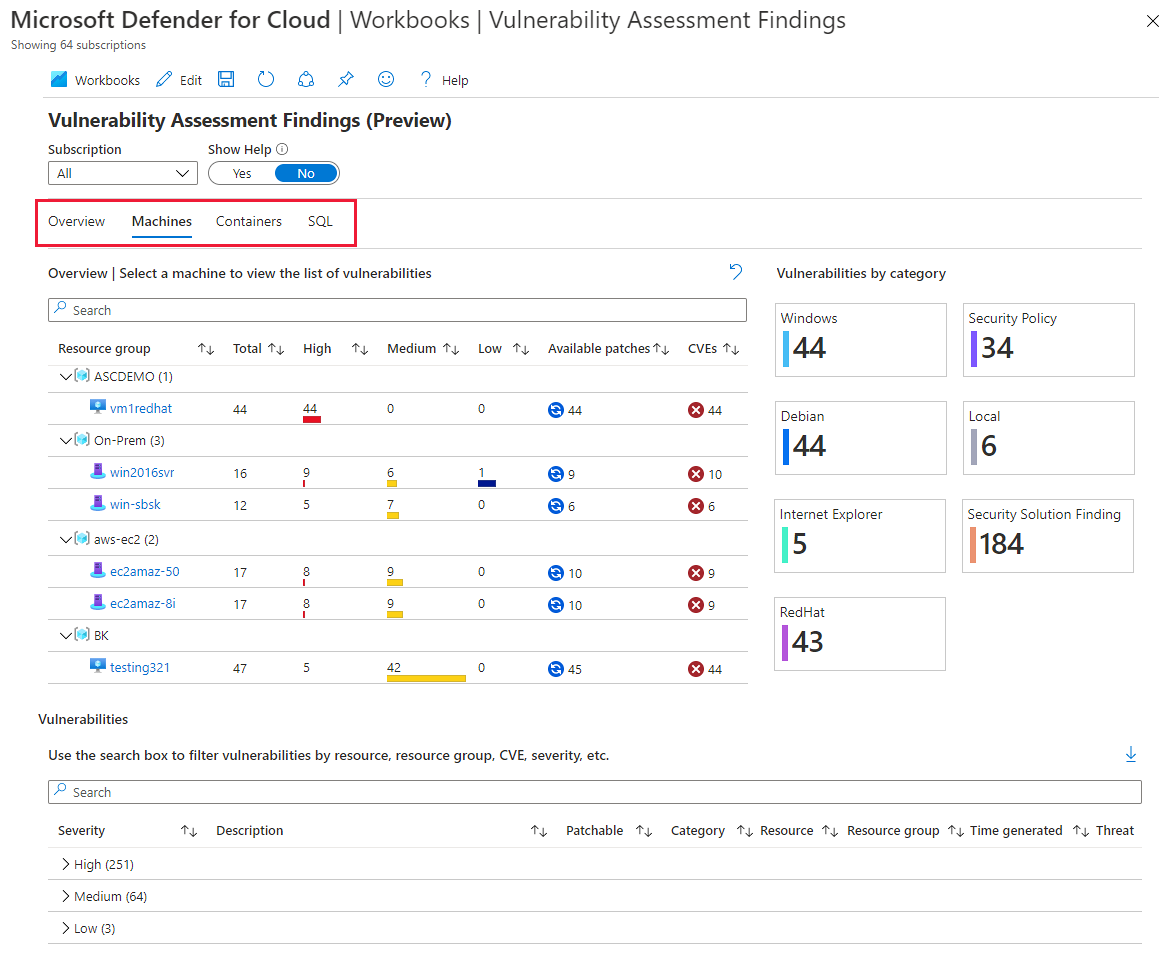Send feedback using the smiley icon
The image size is (1159, 963).
pyautogui.click(x=385, y=79)
